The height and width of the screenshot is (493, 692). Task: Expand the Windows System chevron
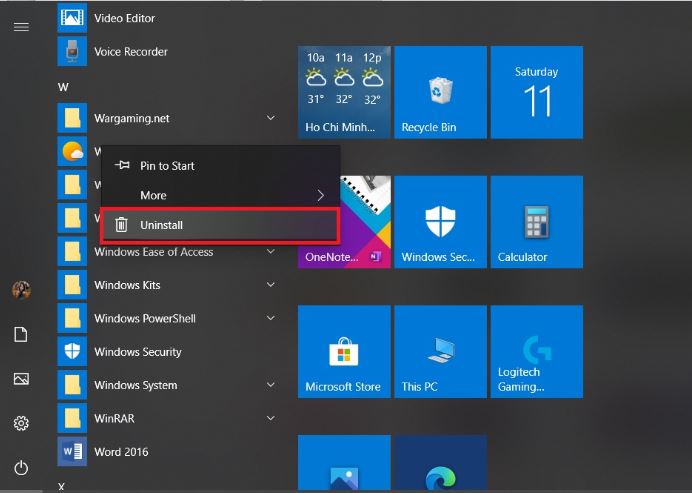tap(271, 385)
